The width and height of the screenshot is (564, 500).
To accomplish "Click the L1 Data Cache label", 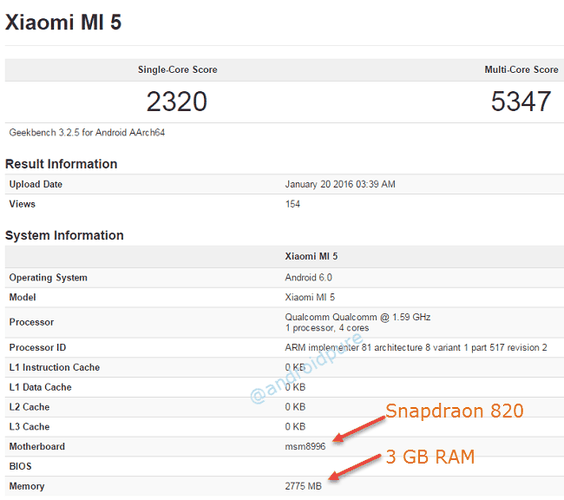I will tap(40, 387).
